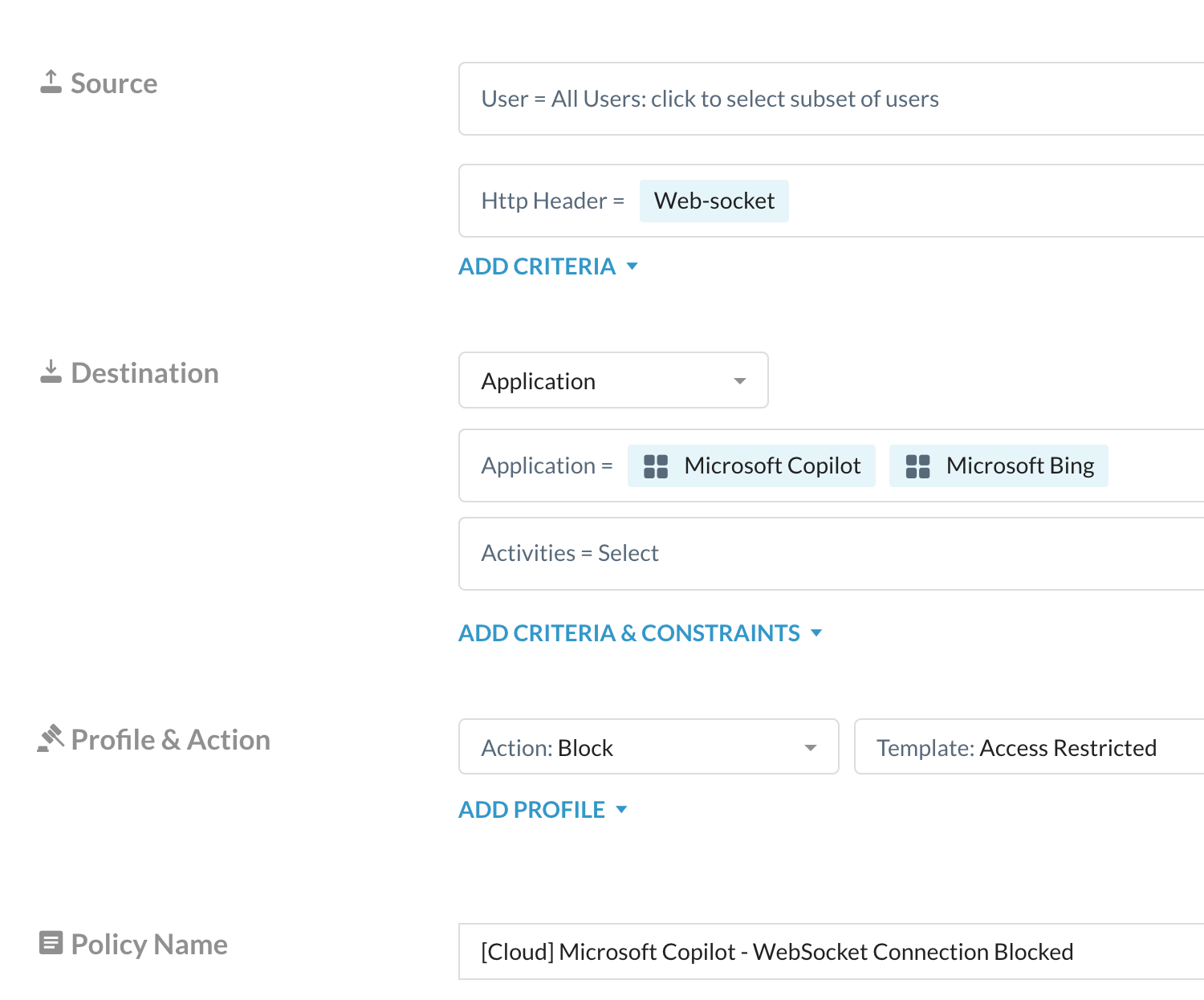
Task: Click the Microsoft Bing app grid icon
Action: point(917,466)
